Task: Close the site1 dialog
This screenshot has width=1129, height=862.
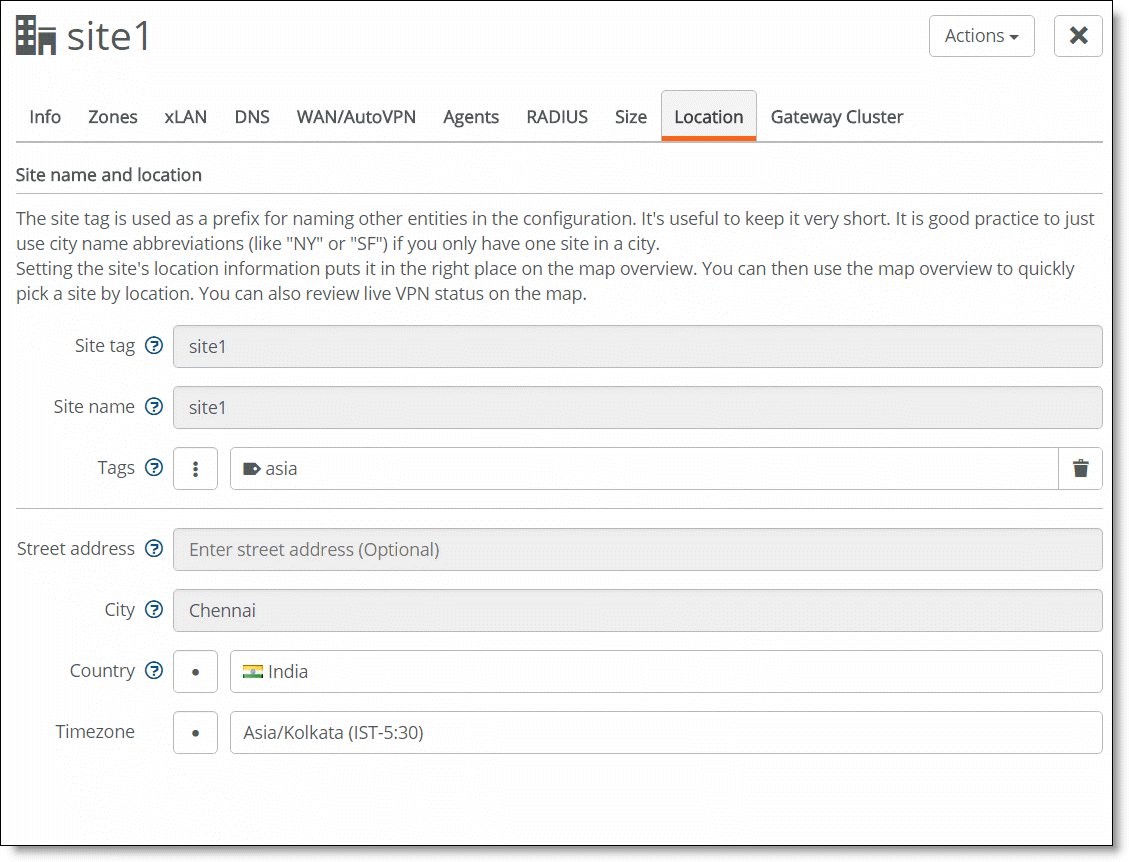Action: (x=1078, y=36)
